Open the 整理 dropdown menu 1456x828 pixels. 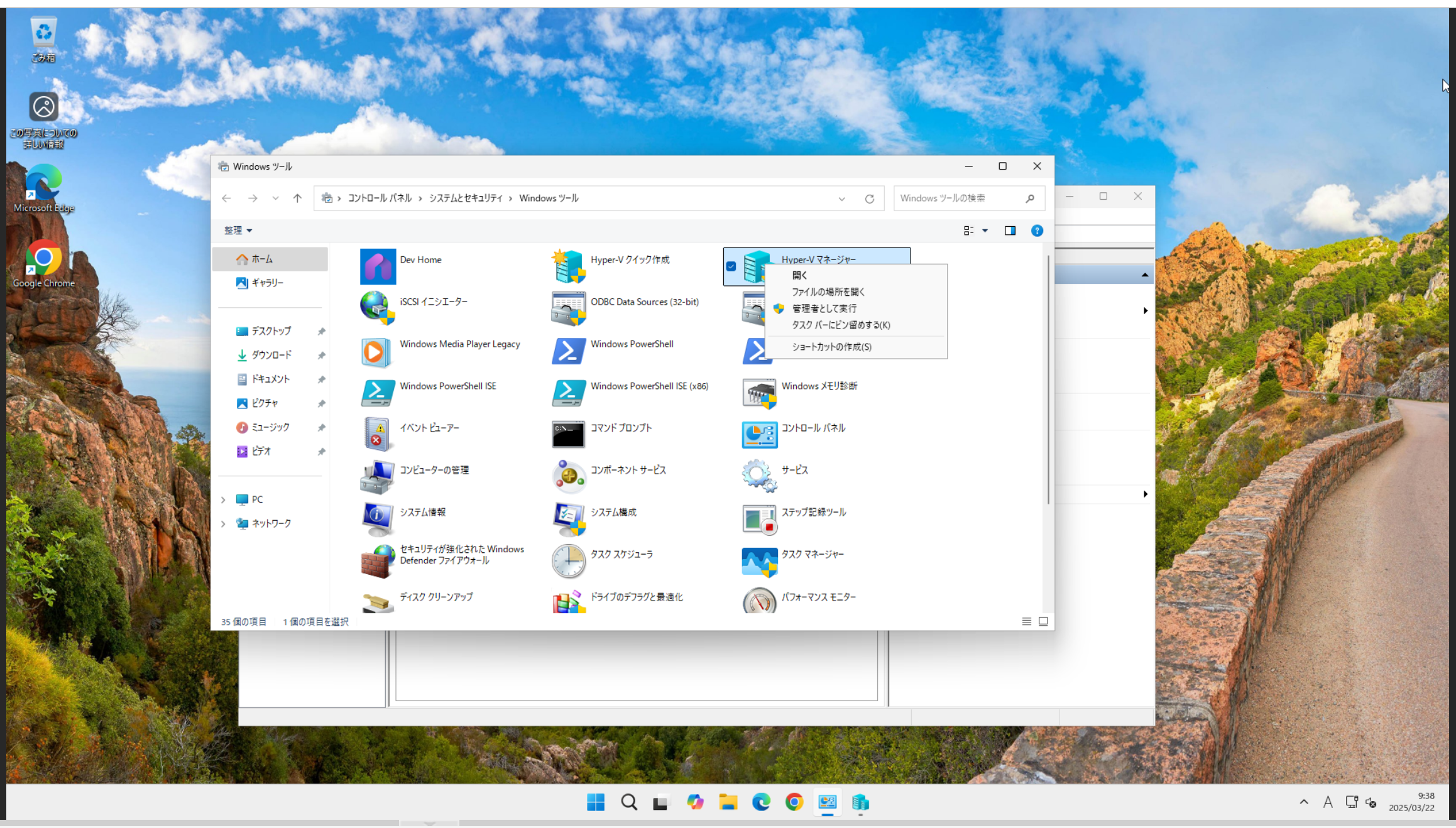tap(238, 231)
